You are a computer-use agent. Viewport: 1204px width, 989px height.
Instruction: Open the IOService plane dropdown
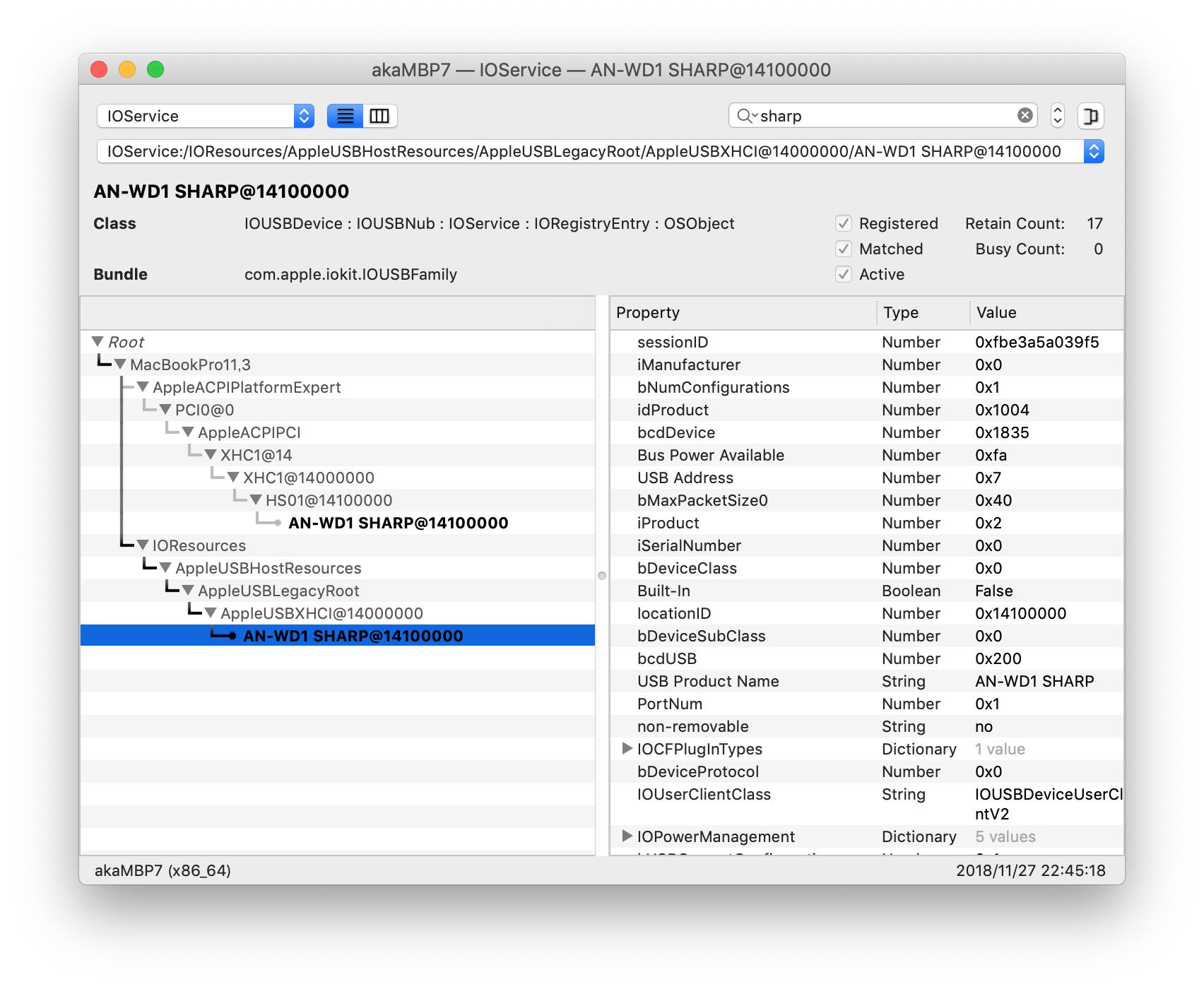(x=205, y=116)
